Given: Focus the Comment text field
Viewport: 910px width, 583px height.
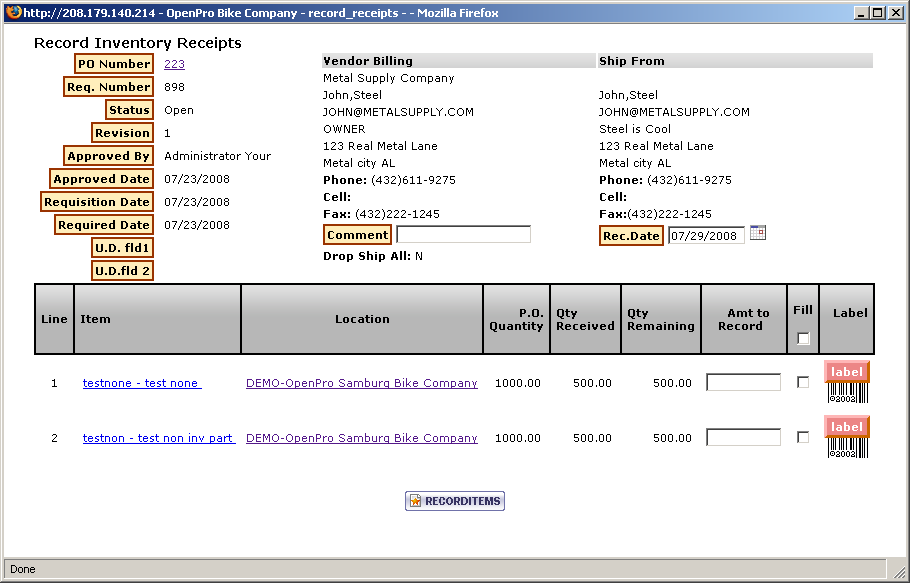Looking at the screenshot, I should pyautogui.click(x=463, y=235).
